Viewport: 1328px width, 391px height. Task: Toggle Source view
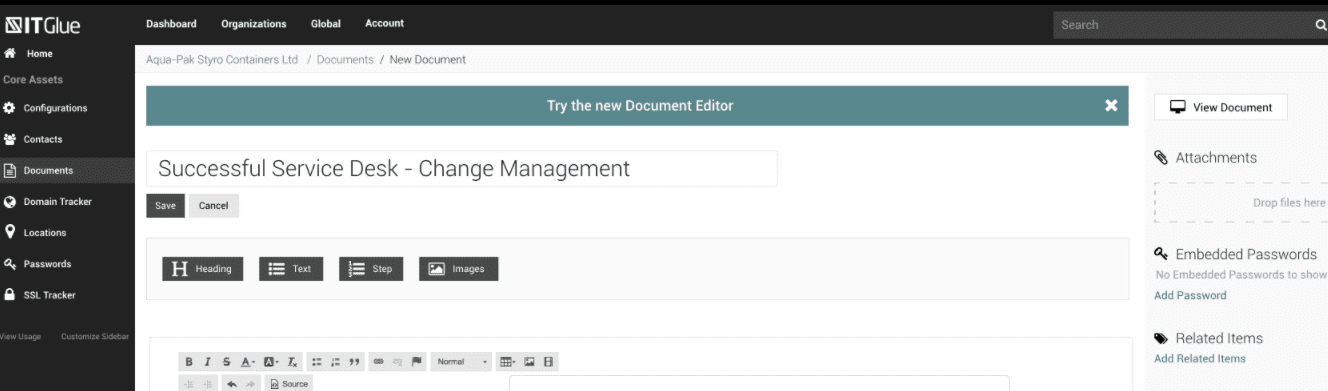tap(289, 384)
